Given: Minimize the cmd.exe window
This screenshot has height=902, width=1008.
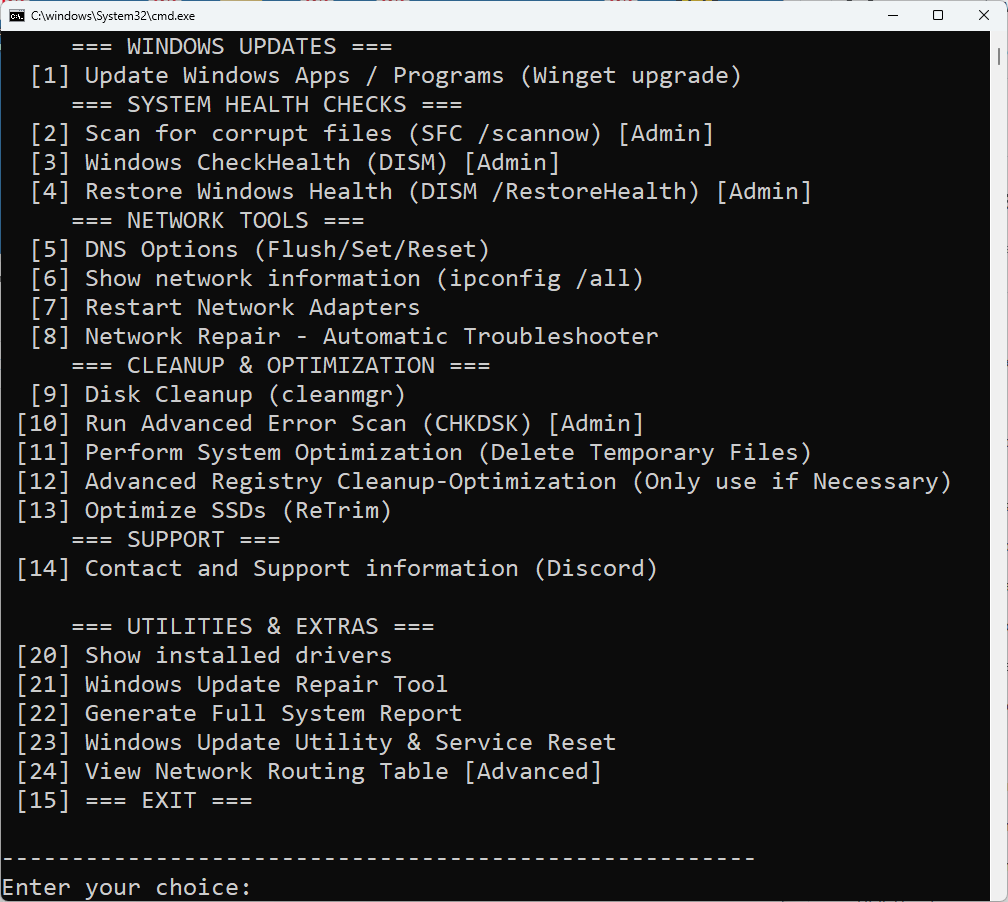Looking at the screenshot, I should (892, 15).
